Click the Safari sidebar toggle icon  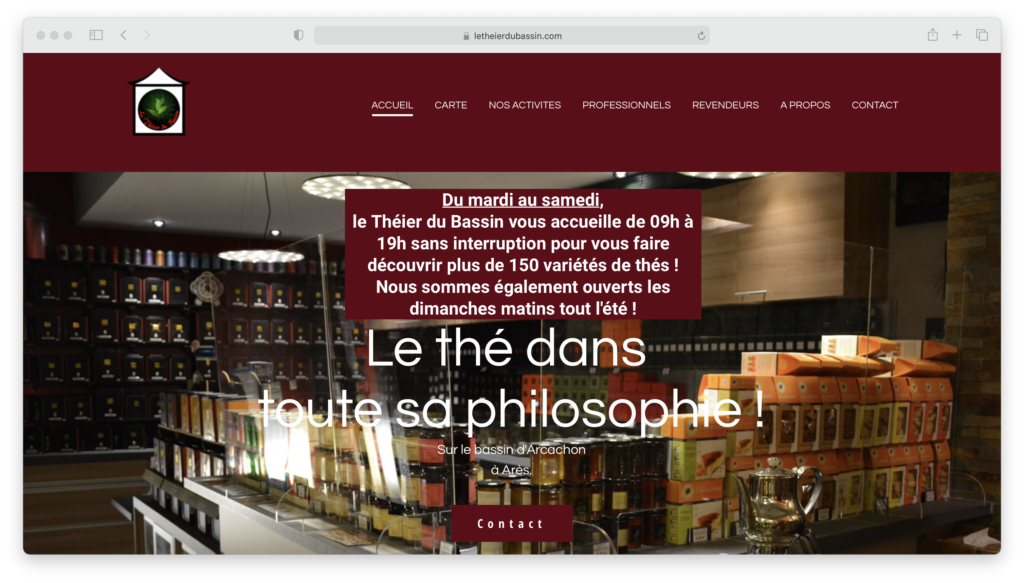point(96,35)
